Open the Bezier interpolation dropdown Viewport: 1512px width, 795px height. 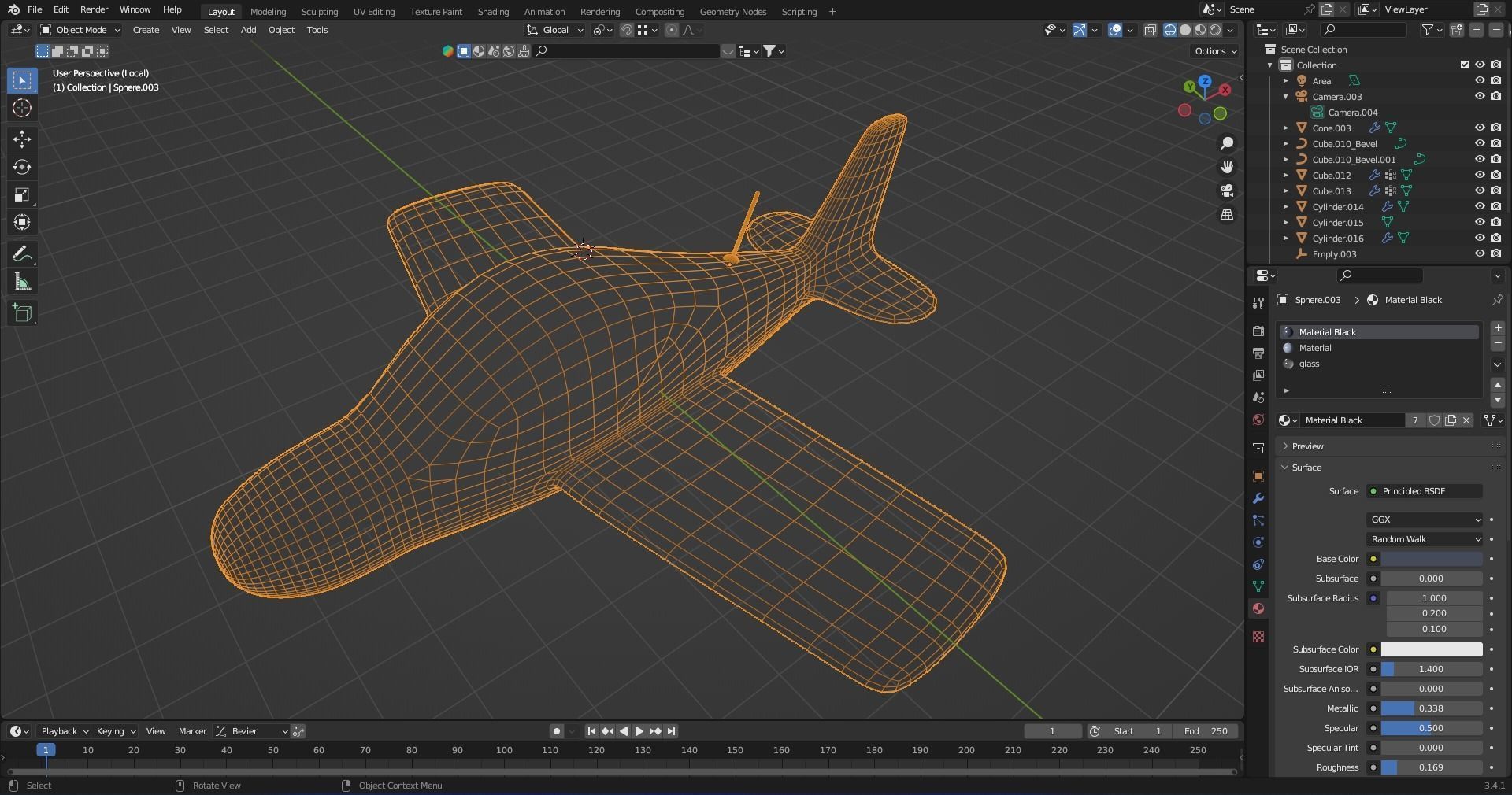coord(252,731)
